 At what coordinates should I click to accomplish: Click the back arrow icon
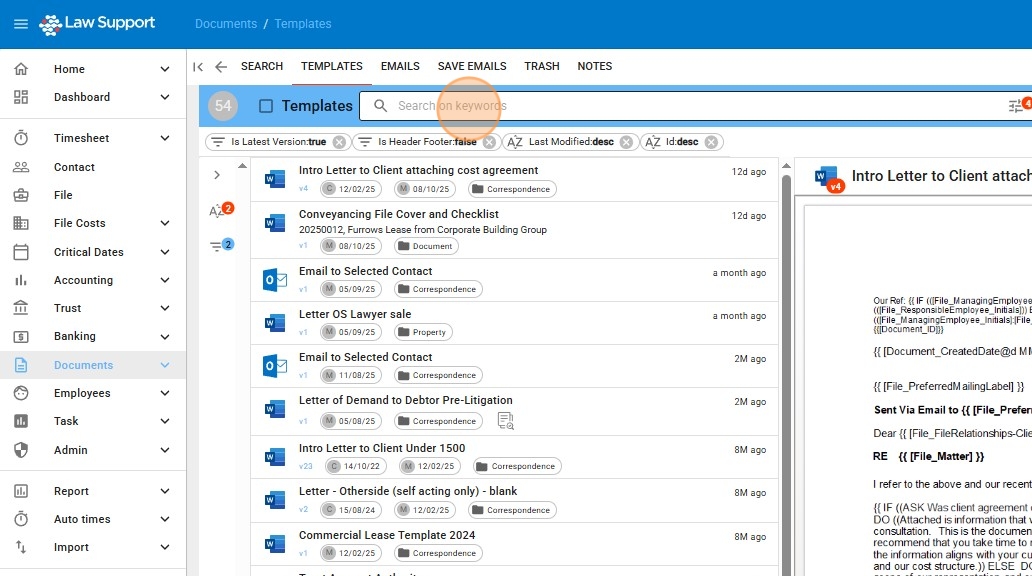(221, 67)
